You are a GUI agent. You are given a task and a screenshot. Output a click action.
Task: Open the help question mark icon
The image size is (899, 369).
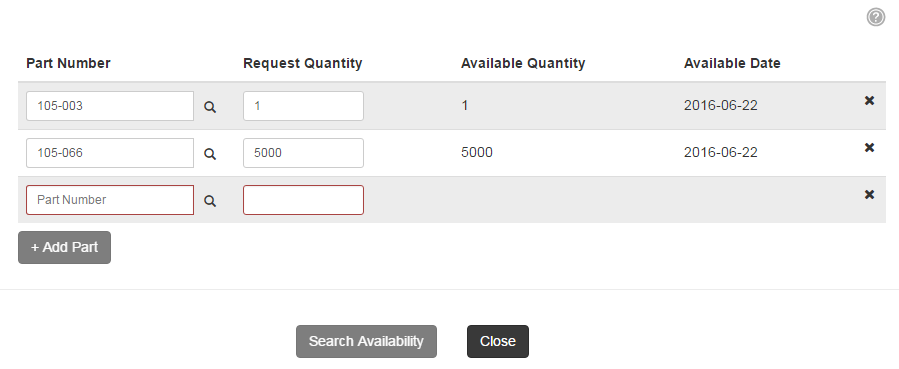(875, 17)
